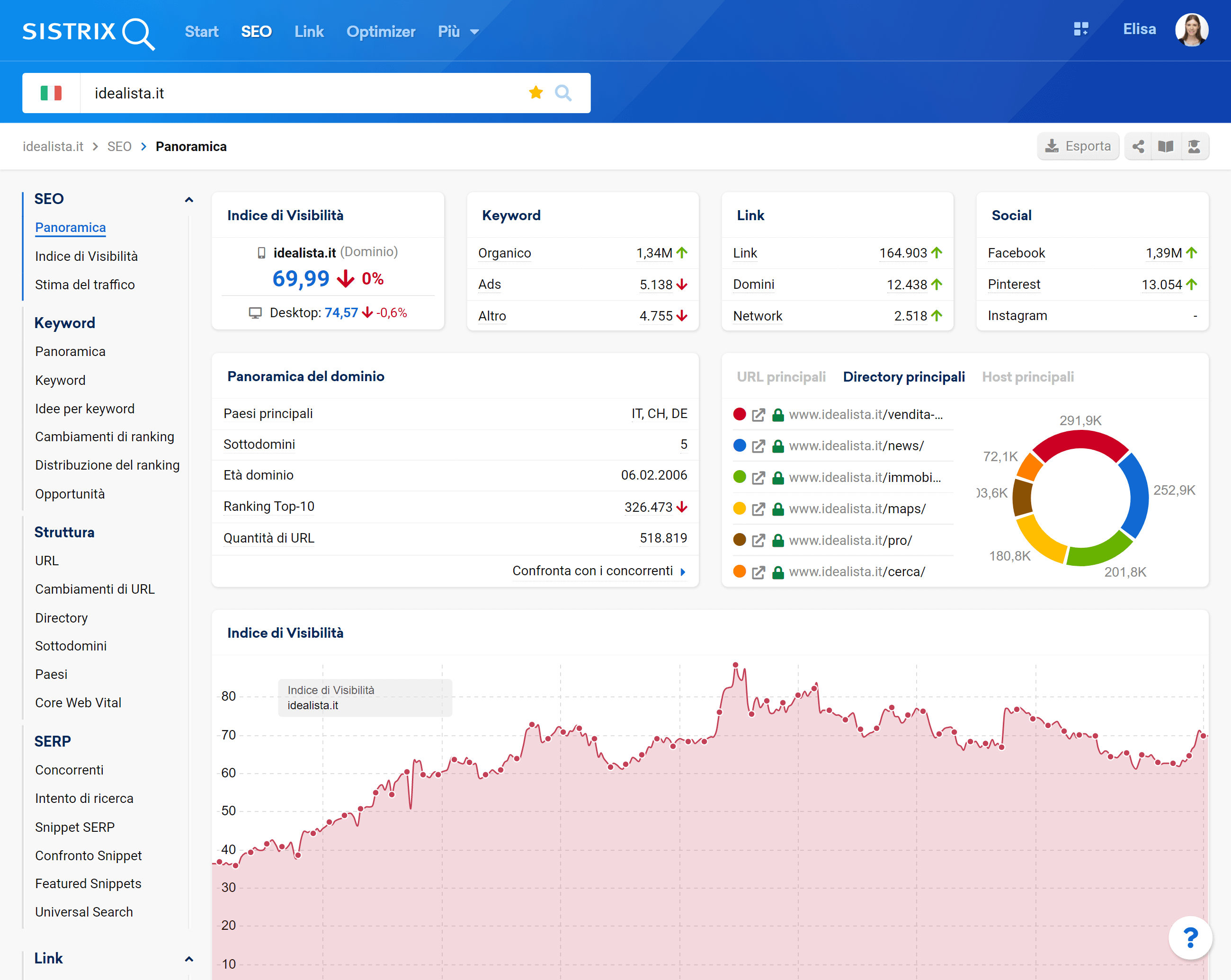
Task: Select Directory principali tab
Action: pyautogui.click(x=904, y=377)
